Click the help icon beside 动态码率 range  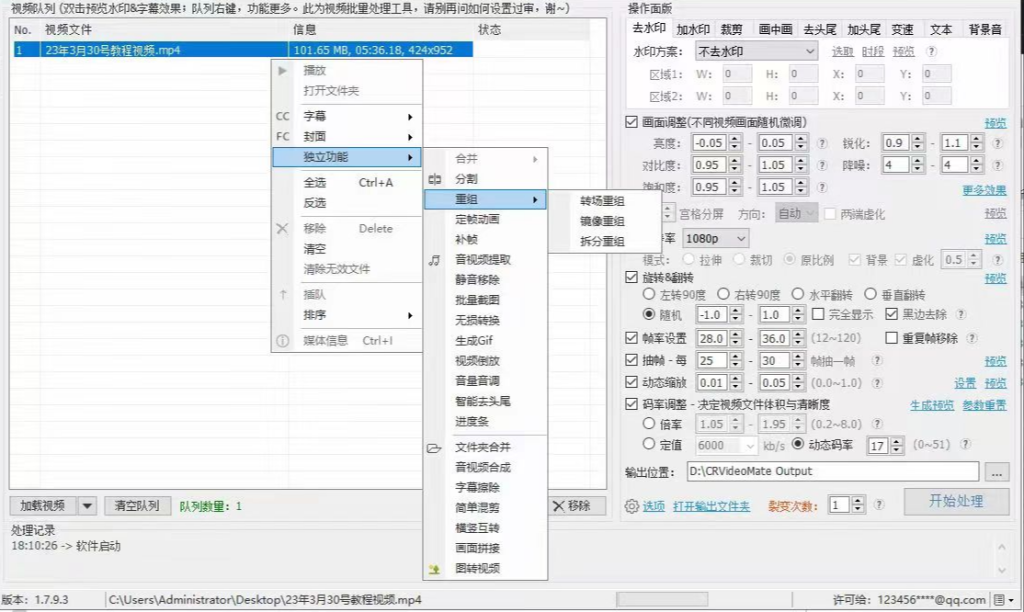coord(965,444)
